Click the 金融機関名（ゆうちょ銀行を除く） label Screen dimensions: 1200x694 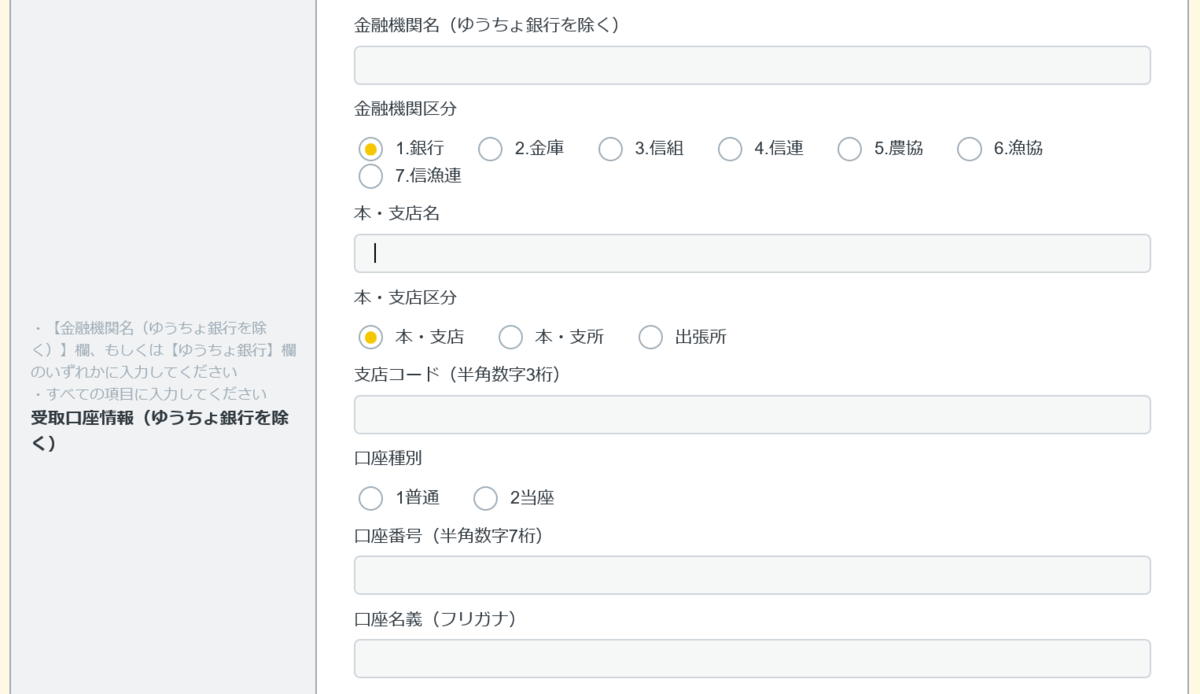click(487, 25)
